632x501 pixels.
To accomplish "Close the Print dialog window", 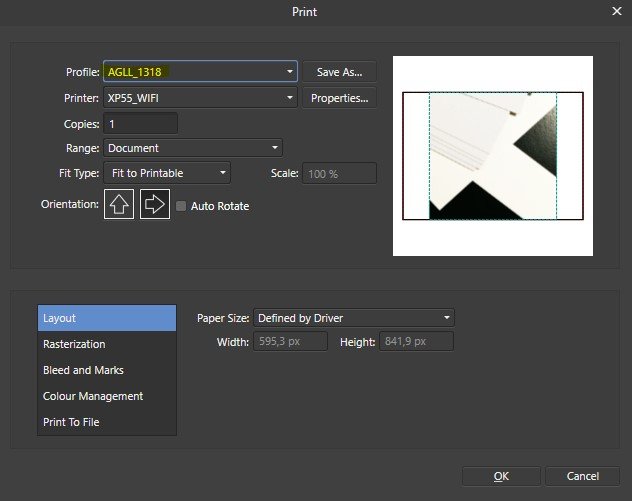I will (616, 11).
